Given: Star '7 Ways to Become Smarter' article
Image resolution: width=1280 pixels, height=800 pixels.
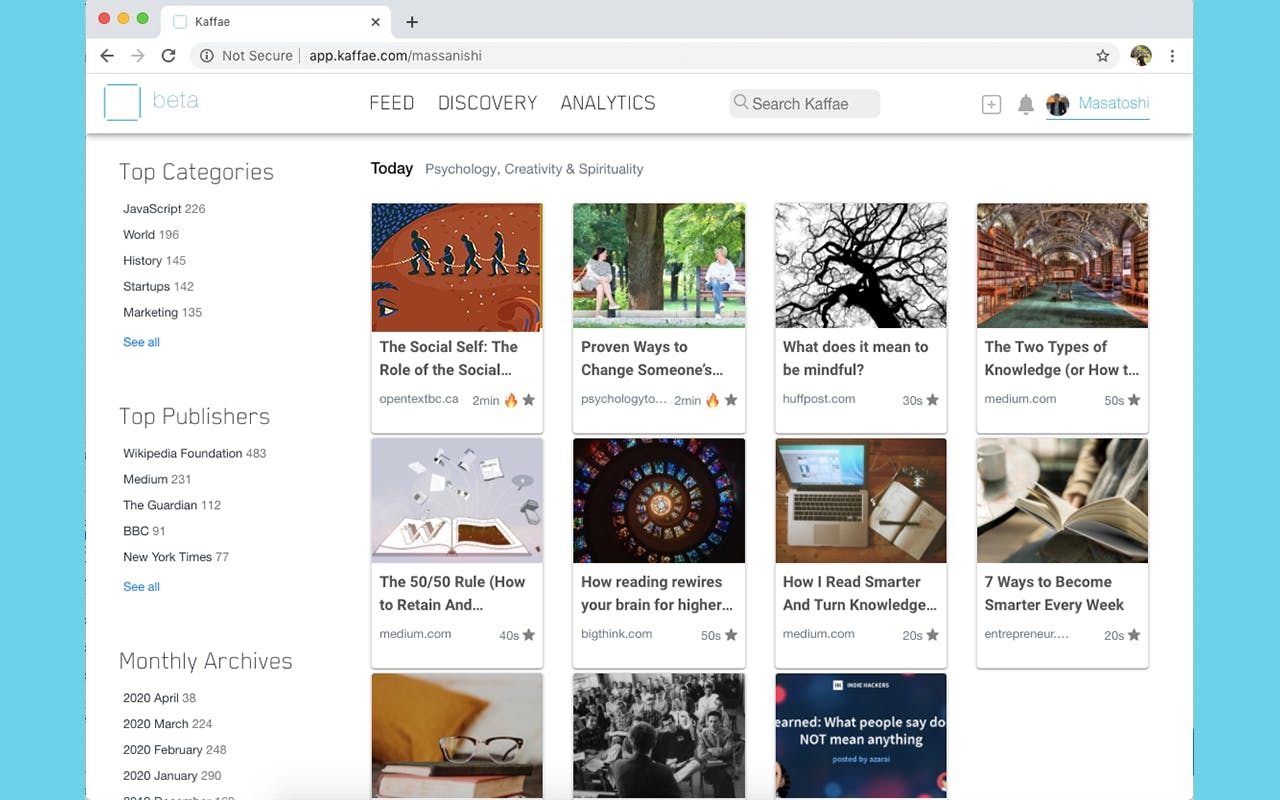Looking at the screenshot, I should click(1134, 635).
